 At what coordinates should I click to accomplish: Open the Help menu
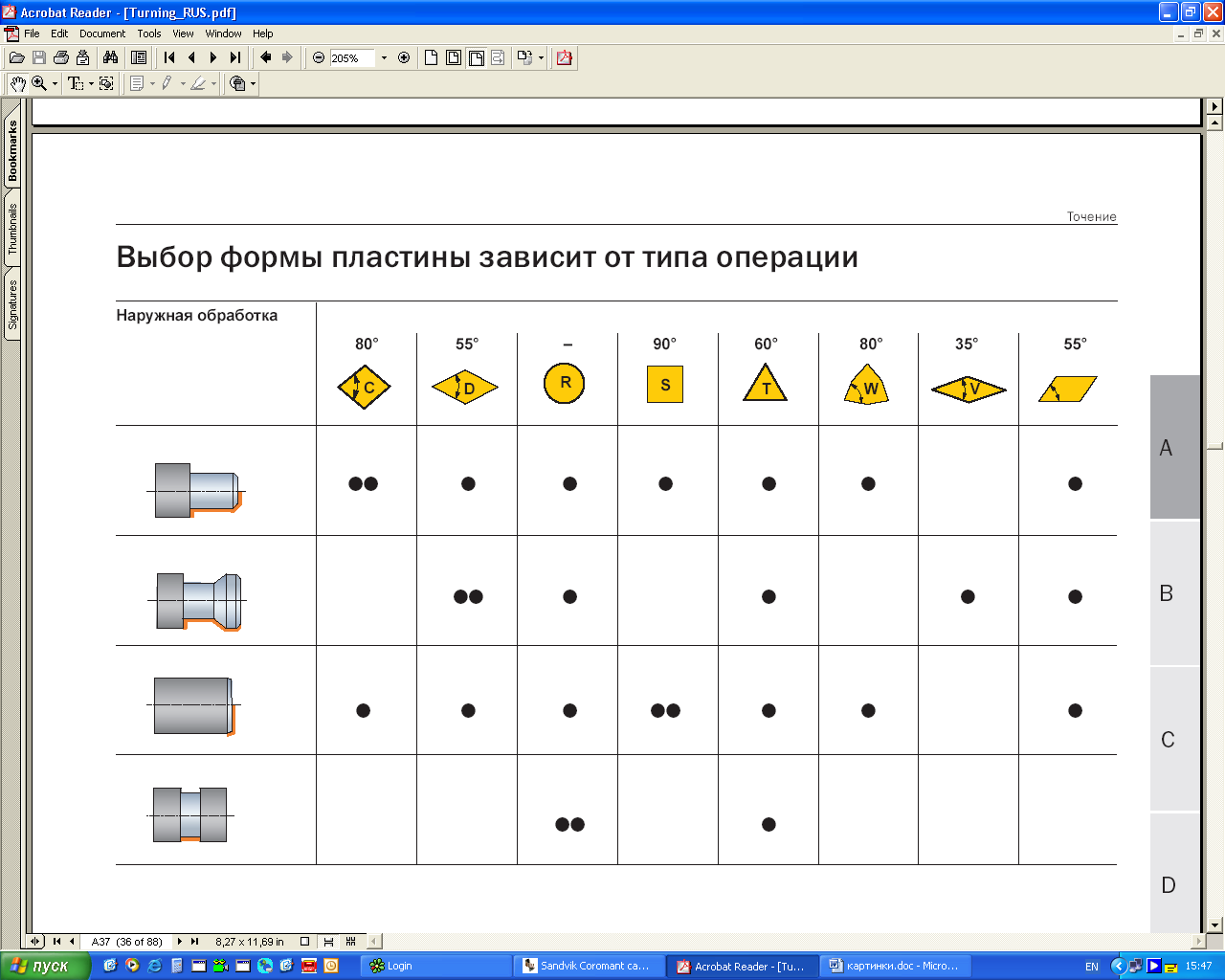263,33
